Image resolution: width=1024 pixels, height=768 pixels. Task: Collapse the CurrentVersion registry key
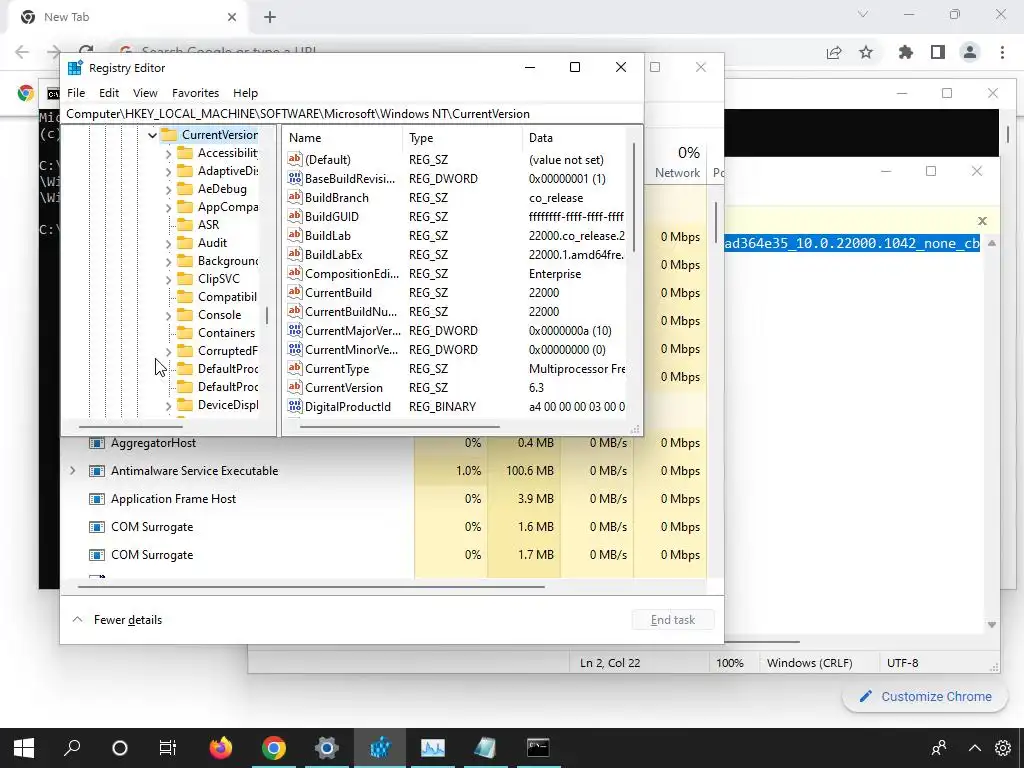(152, 135)
